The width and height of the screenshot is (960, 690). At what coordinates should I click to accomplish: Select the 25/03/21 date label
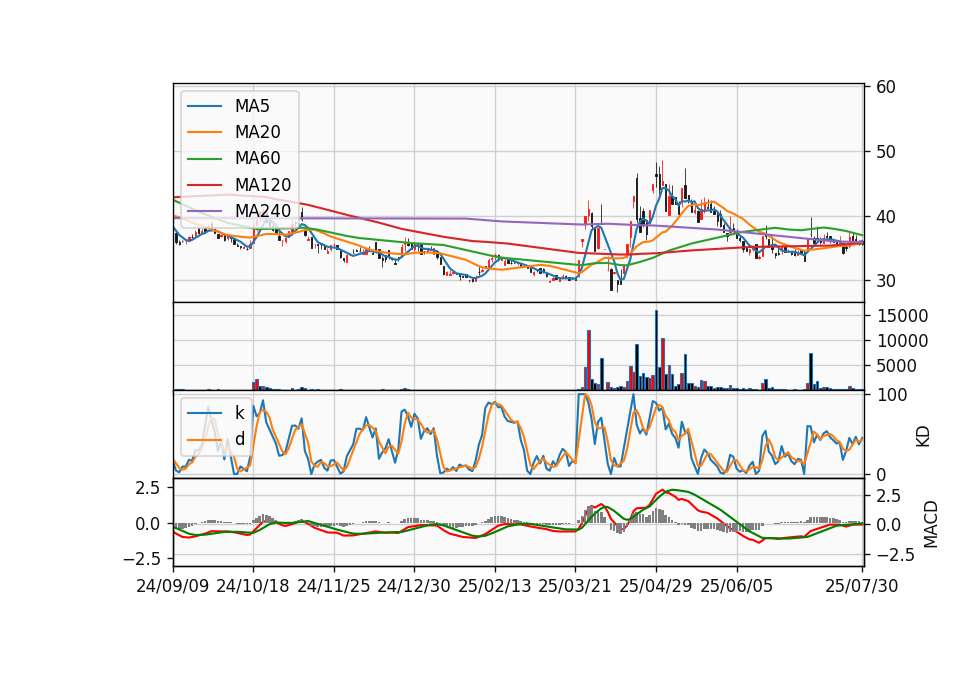point(575,586)
